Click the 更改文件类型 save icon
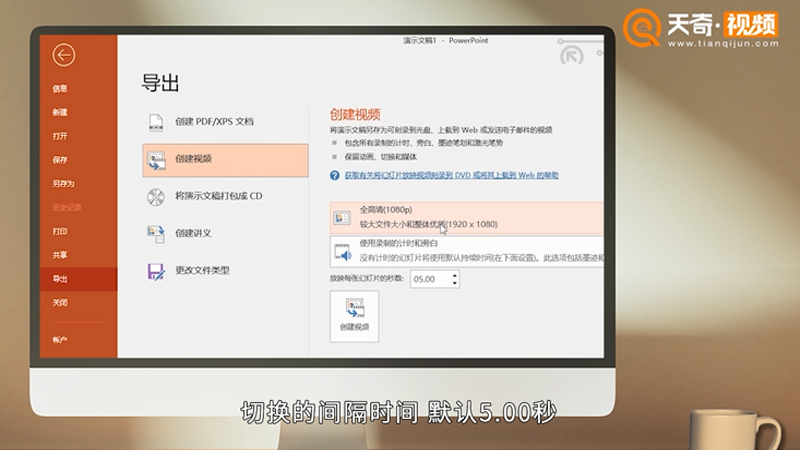The width and height of the screenshot is (800, 450). [x=156, y=271]
